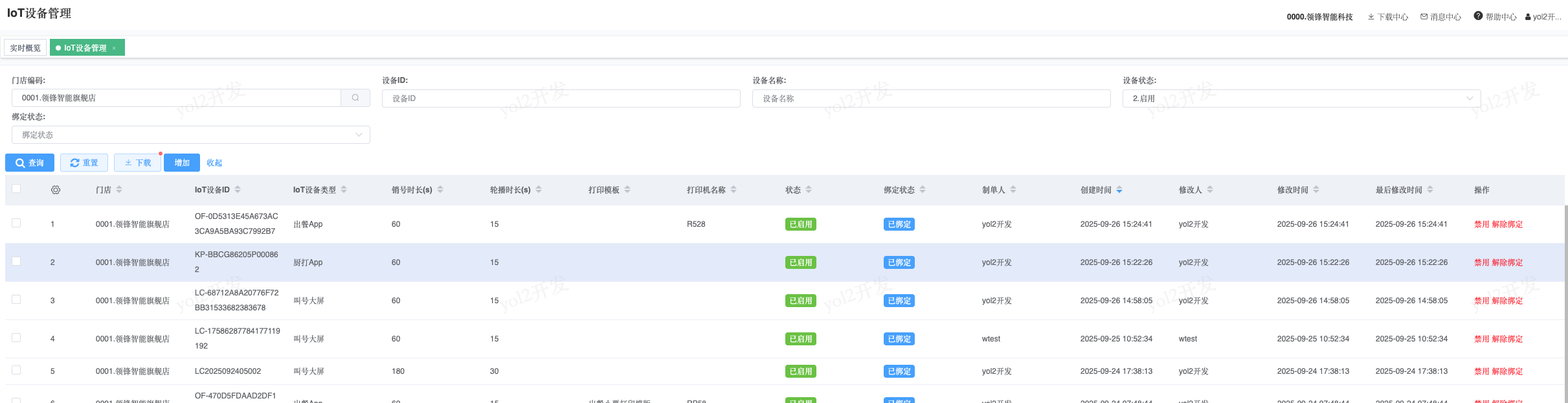Open the 帮助中心 help center

point(1495,17)
